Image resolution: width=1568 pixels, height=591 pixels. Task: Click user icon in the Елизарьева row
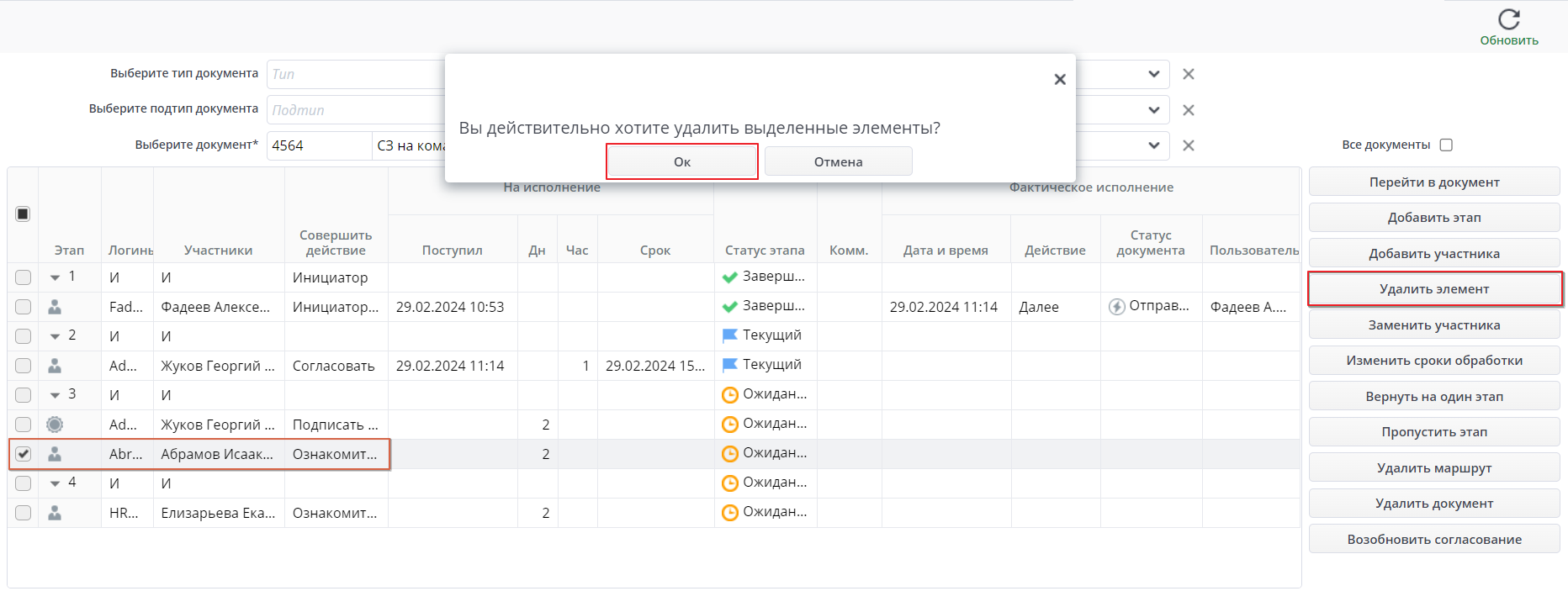coord(55,513)
